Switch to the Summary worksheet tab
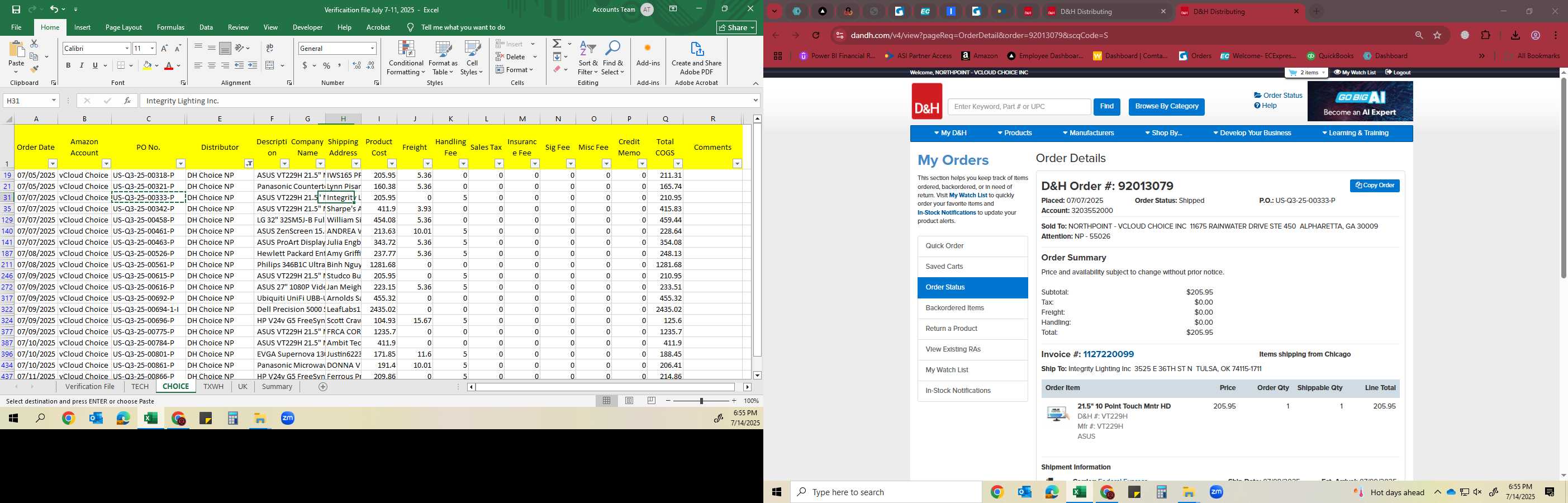This screenshot has width=1568, height=503. (277, 387)
